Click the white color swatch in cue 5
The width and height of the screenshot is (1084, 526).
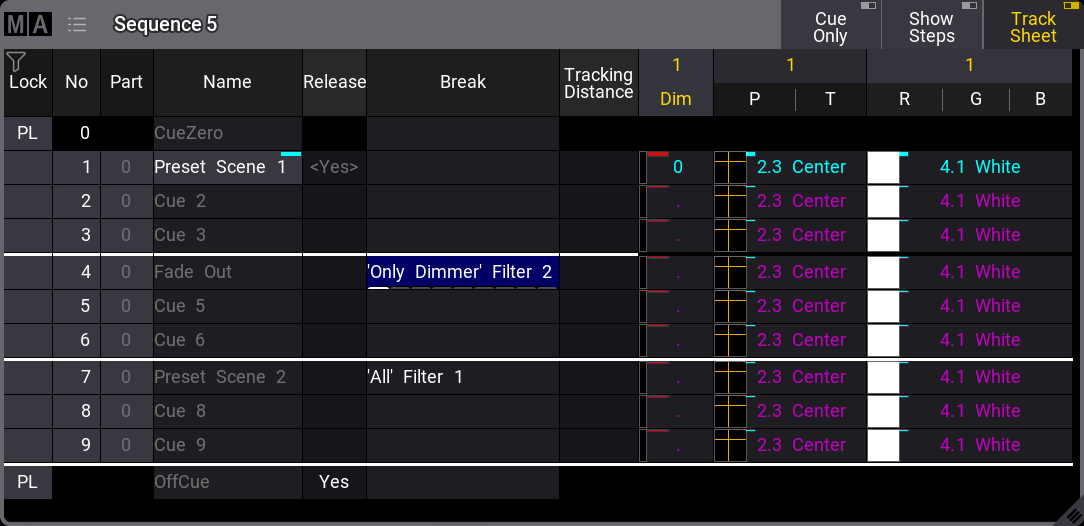coord(883,306)
